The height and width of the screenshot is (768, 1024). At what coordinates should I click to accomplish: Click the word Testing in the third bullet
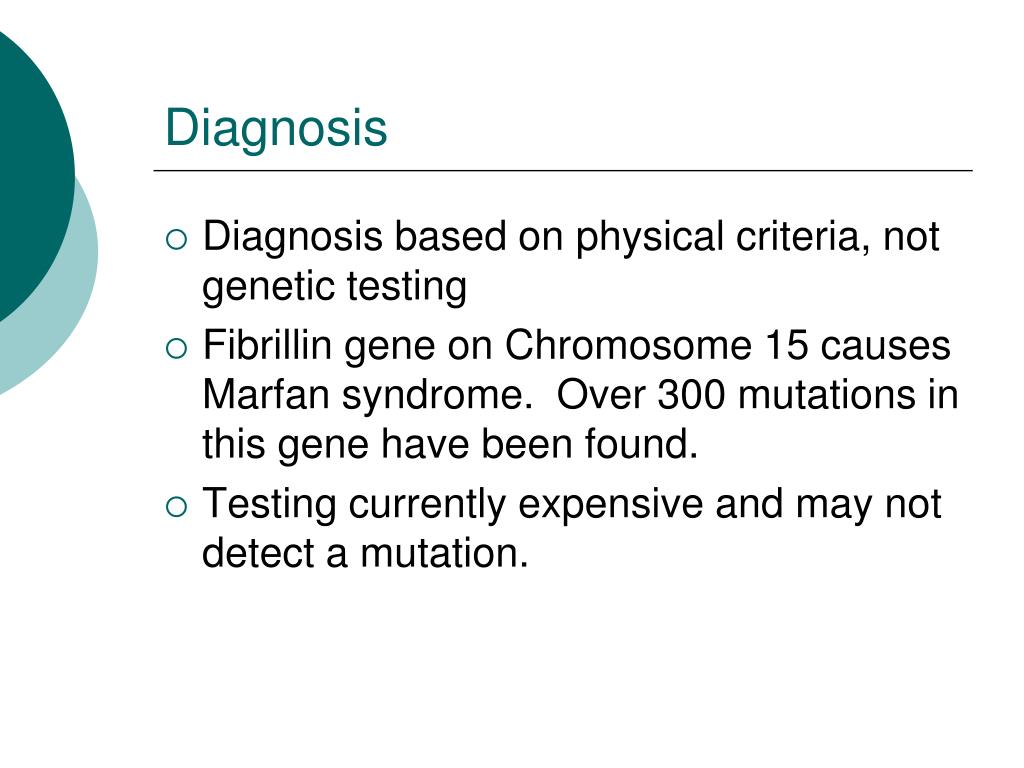pos(270,505)
